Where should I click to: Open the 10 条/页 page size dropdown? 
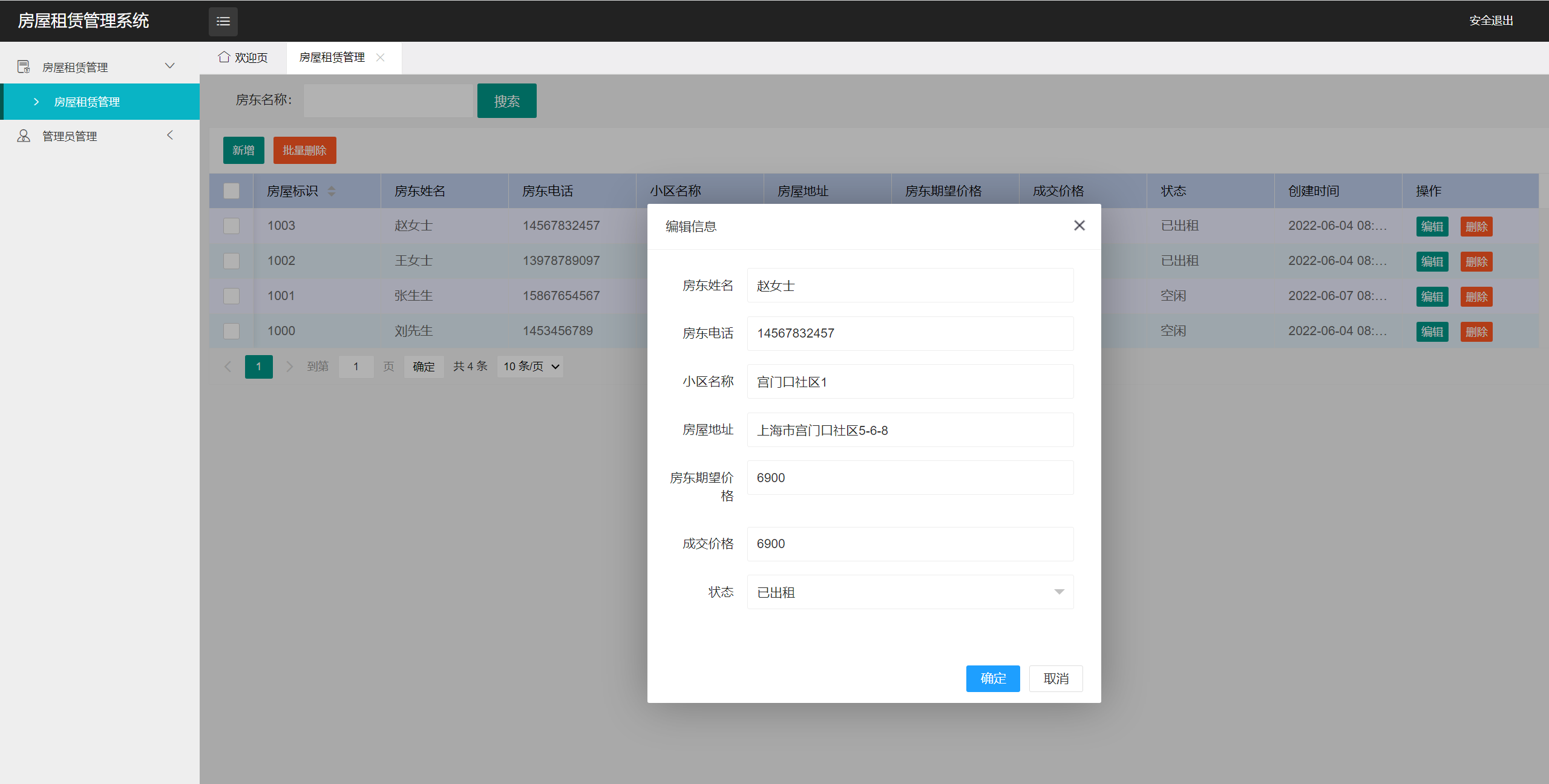tap(531, 367)
